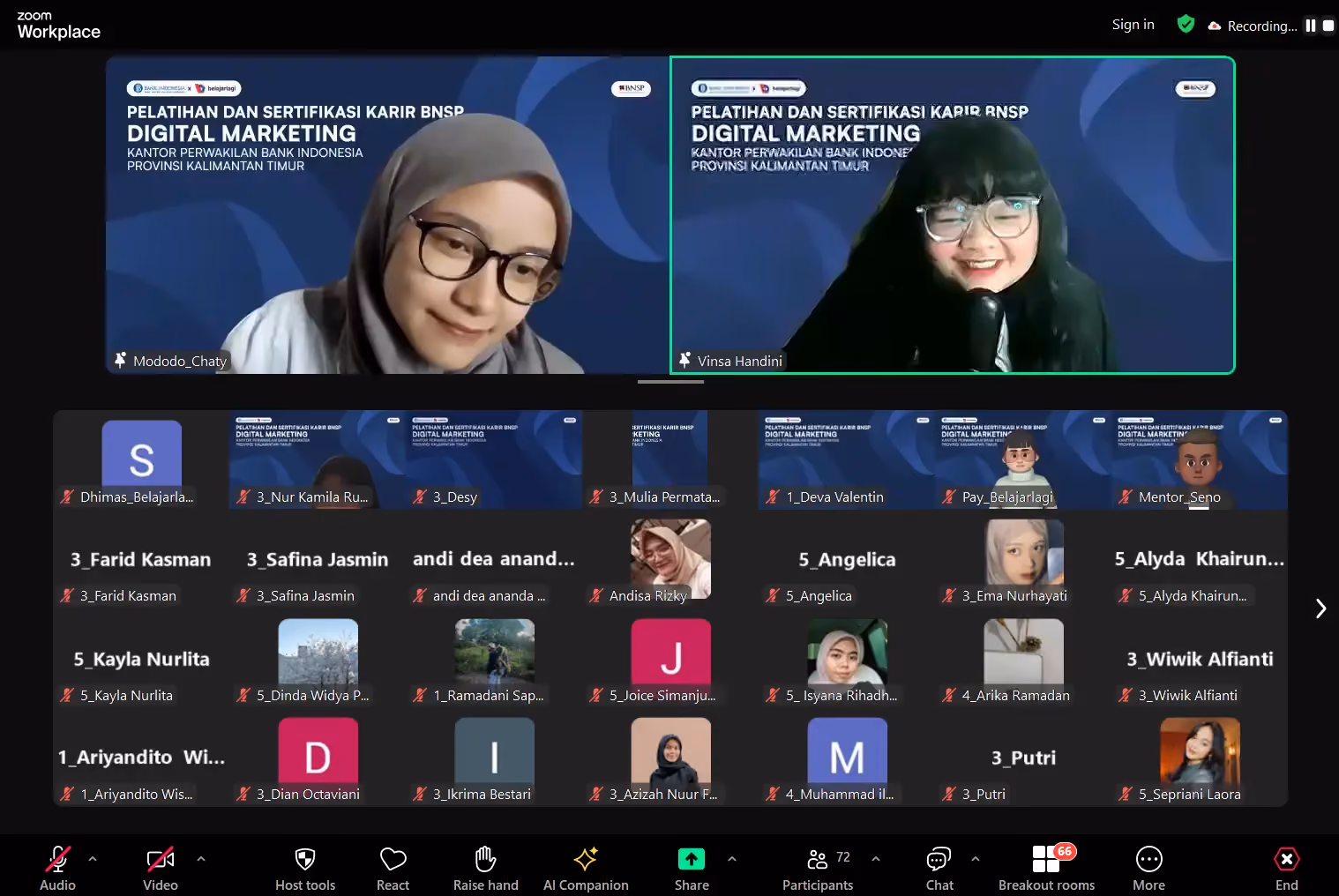Select 5_Sepriani Laora photo tile

pos(1200,758)
